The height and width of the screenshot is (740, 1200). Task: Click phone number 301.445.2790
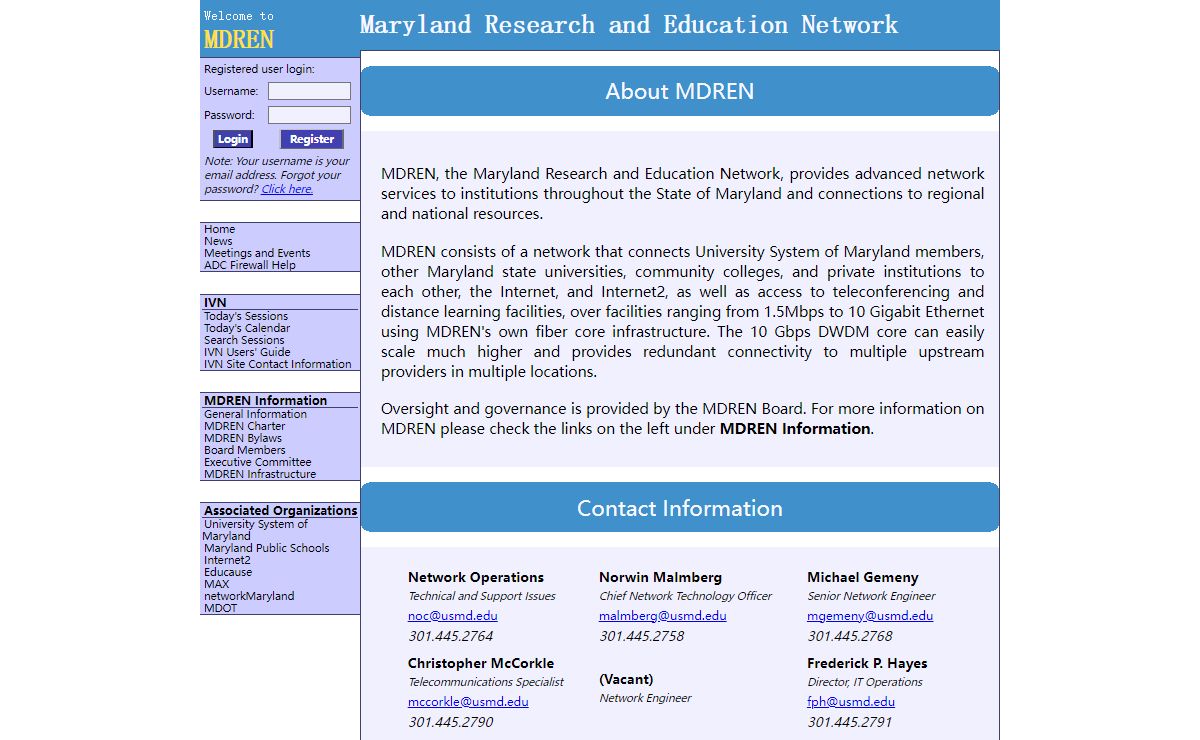pyautogui.click(x=450, y=722)
